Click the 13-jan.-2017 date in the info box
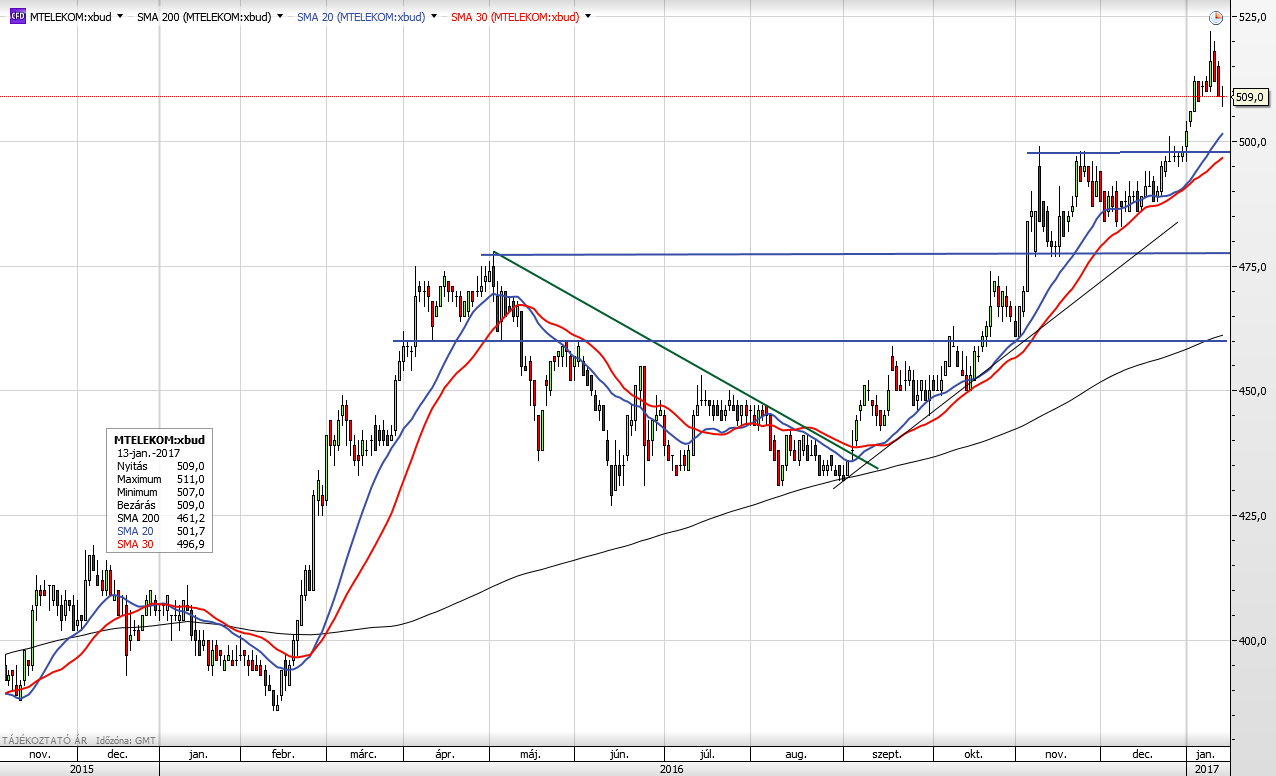Viewport: 1276px width, 776px height. tap(148, 453)
